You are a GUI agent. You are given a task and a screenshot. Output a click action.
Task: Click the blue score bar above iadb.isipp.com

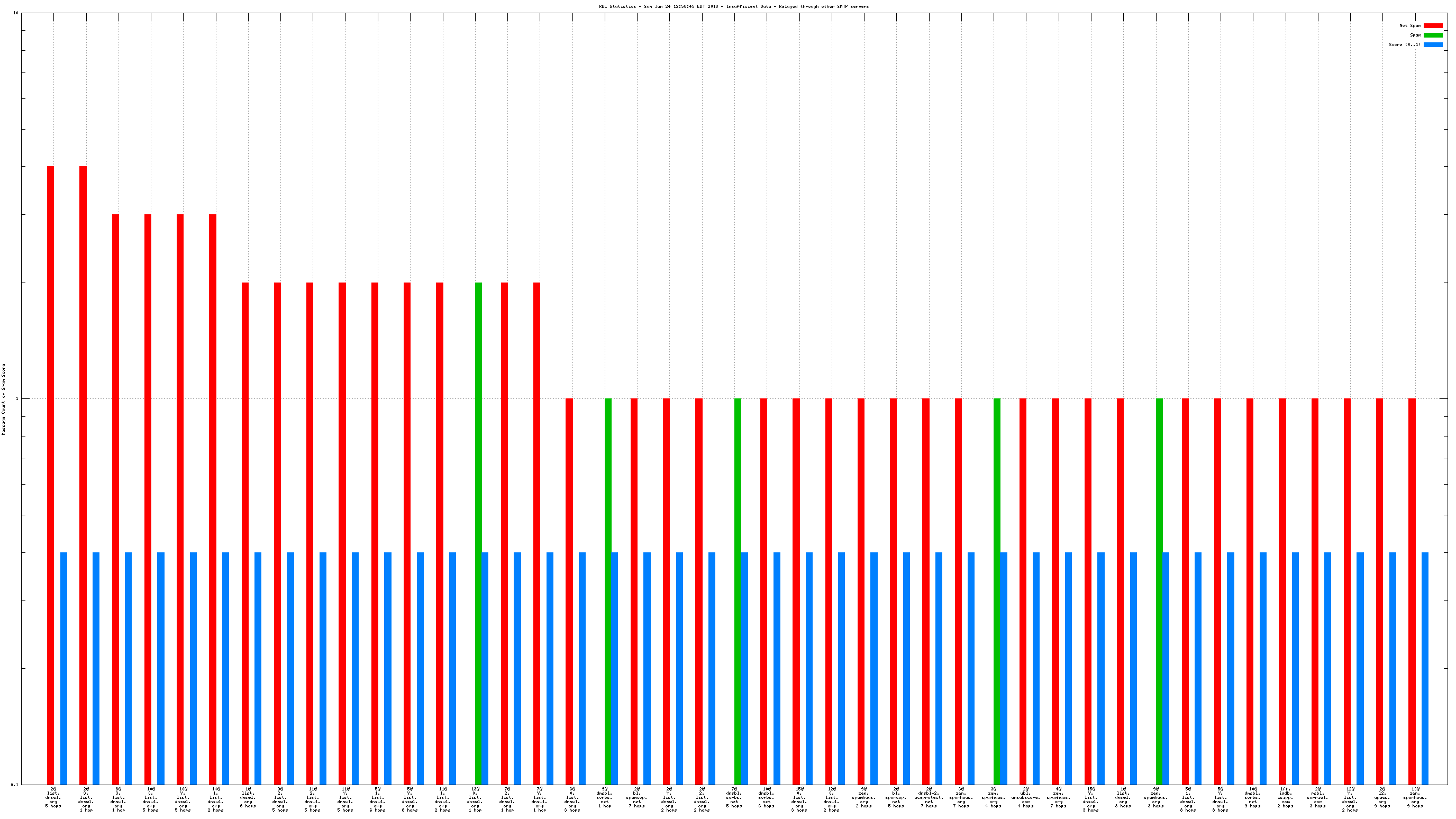pyautogui.click(x=1296, y=668)
